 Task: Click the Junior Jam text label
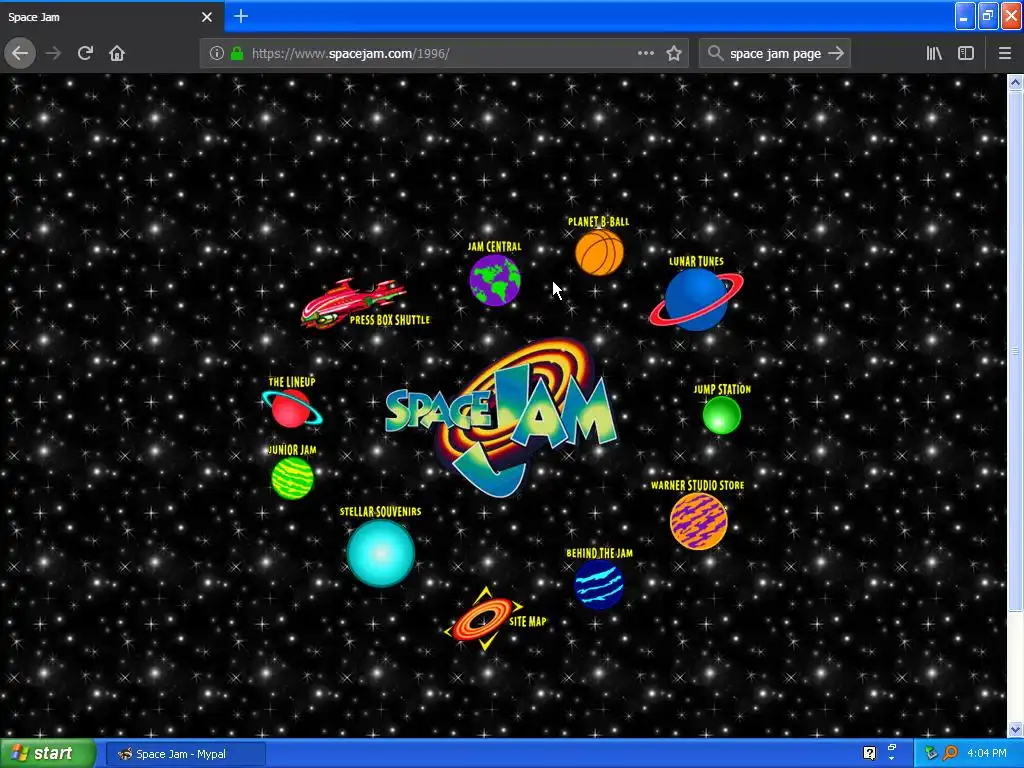point(292,450)
